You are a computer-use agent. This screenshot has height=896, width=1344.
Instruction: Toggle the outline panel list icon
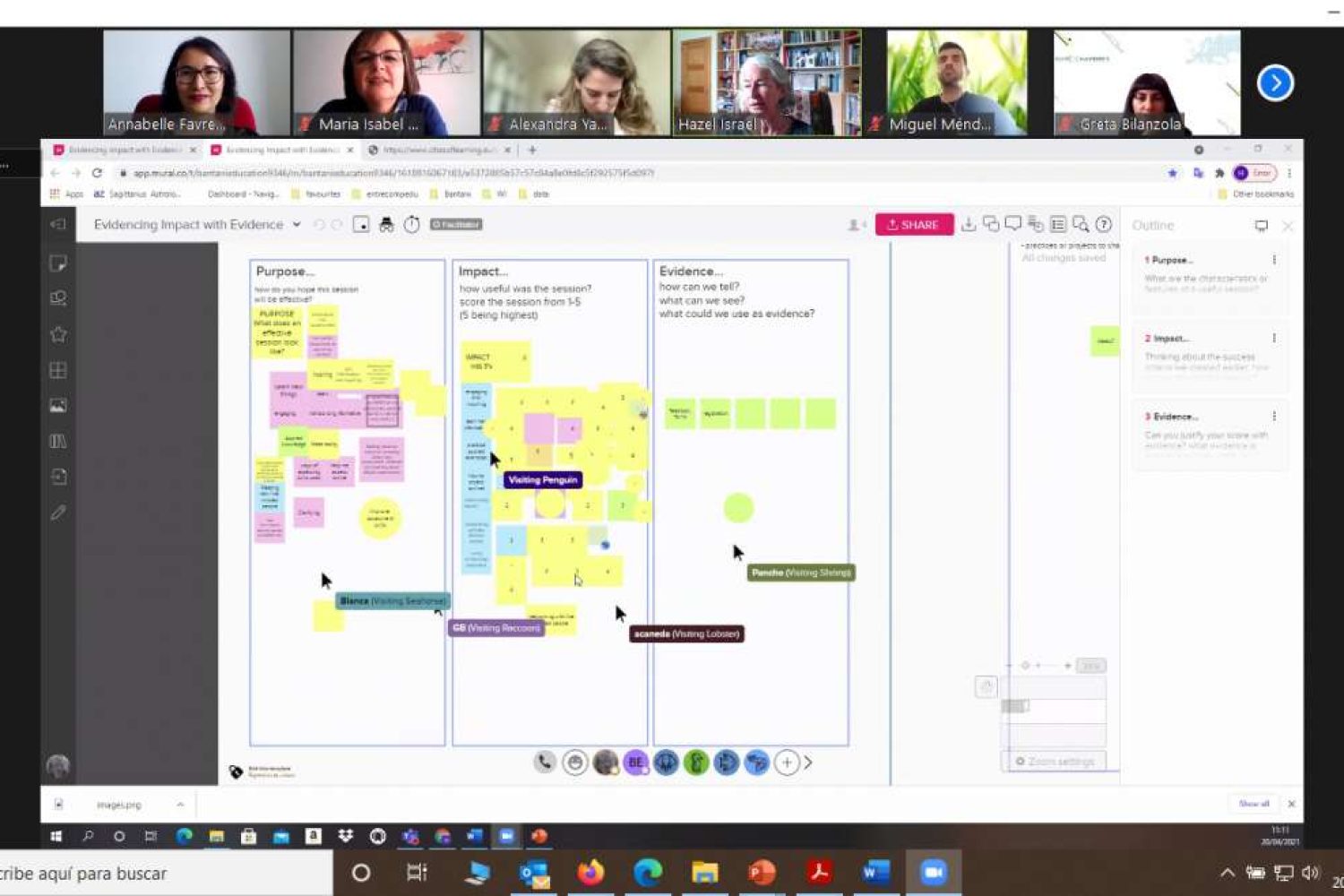1058,225
